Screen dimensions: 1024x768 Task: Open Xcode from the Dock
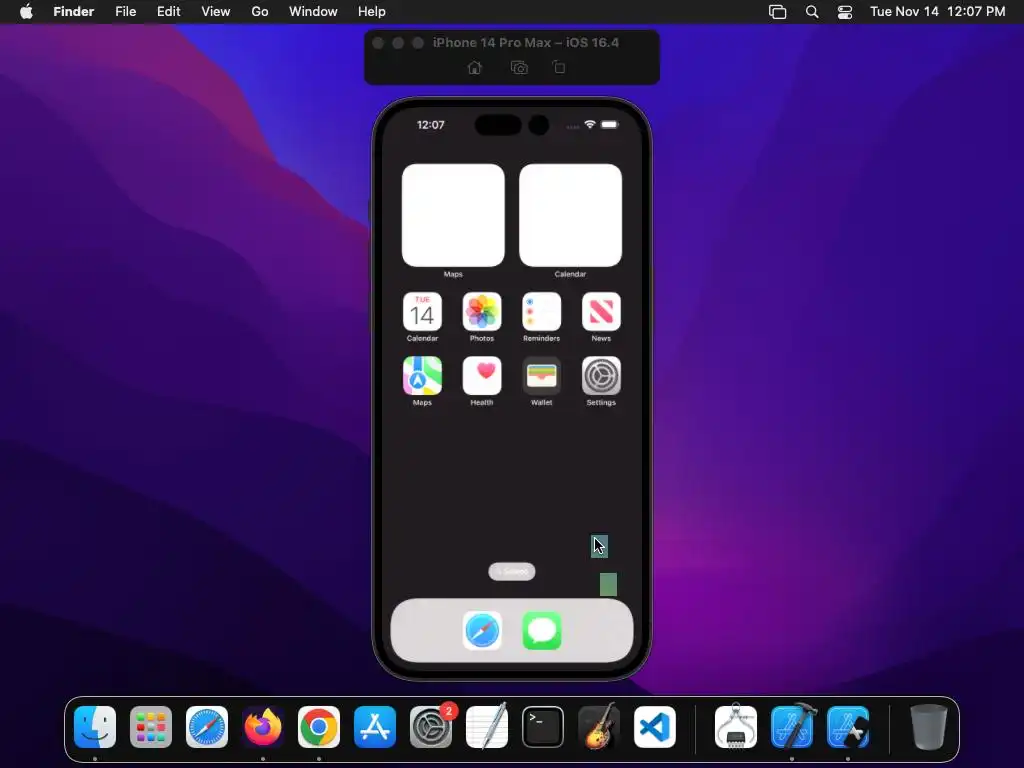click(x=792, y=727)
